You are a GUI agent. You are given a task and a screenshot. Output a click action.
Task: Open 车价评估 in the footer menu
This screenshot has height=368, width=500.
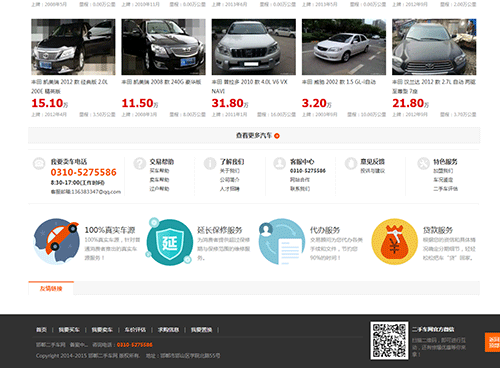coord(135,330)
